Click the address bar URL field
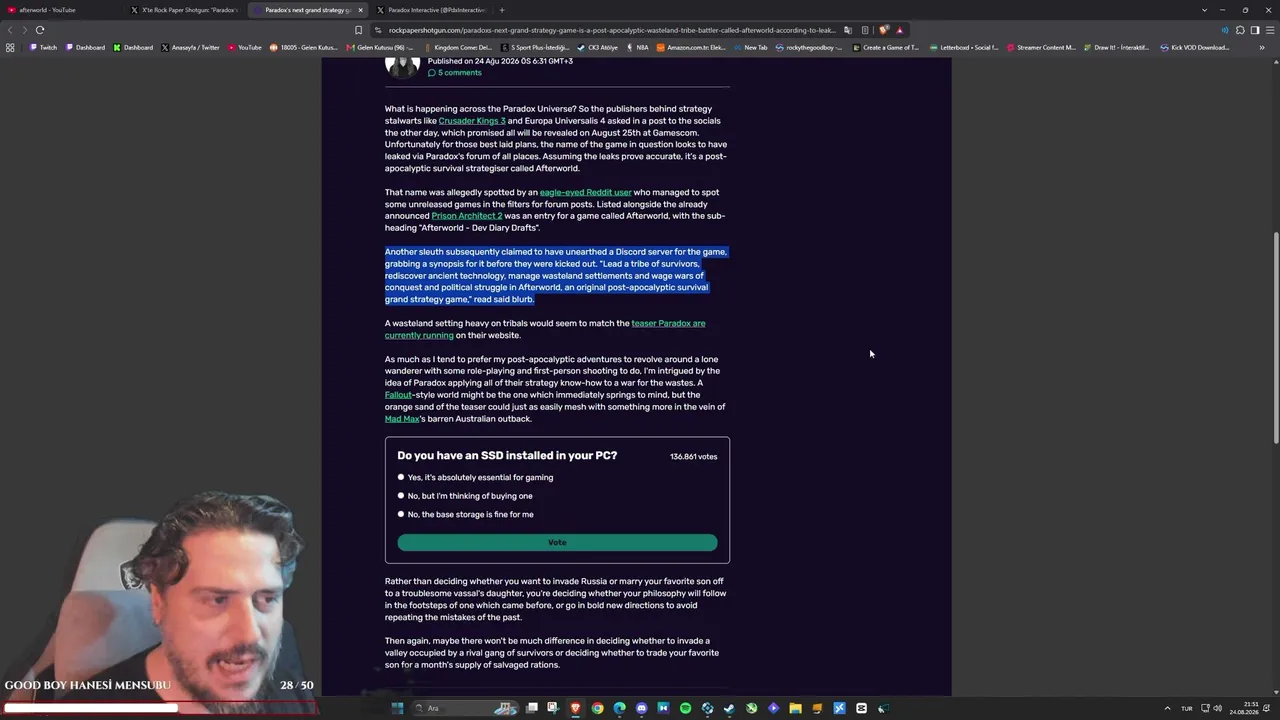 (x=610, y=30)
